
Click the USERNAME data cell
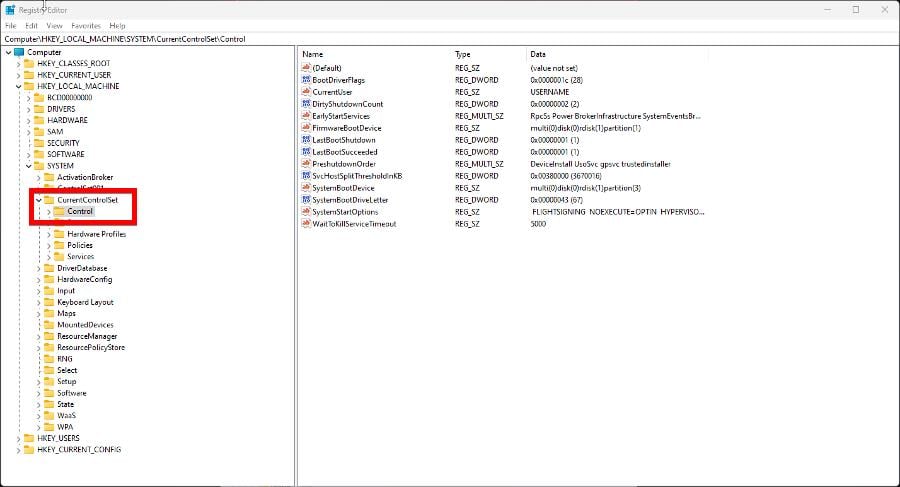549,92
